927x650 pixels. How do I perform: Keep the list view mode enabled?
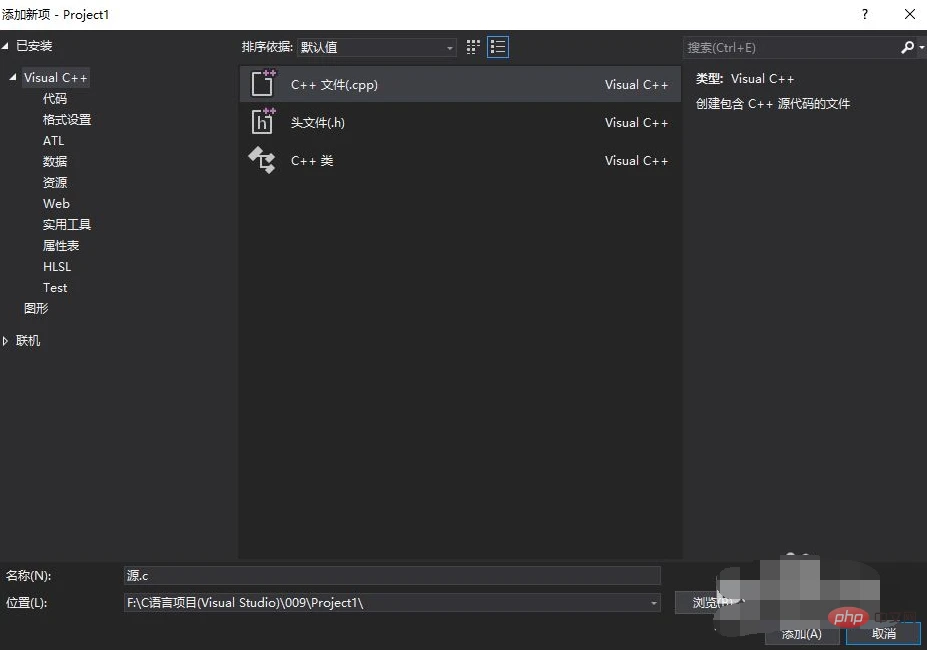click(497, 47)
